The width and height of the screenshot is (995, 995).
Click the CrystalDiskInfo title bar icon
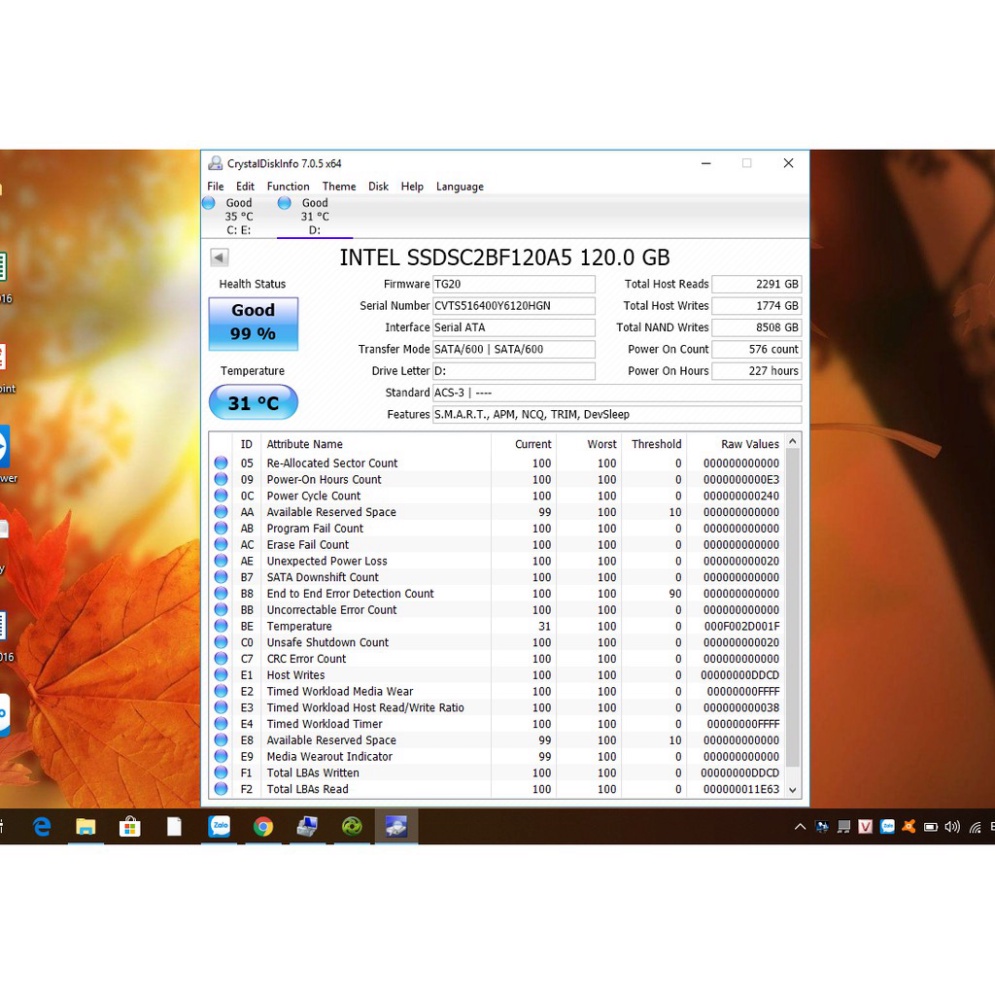[x=216, y=163]
